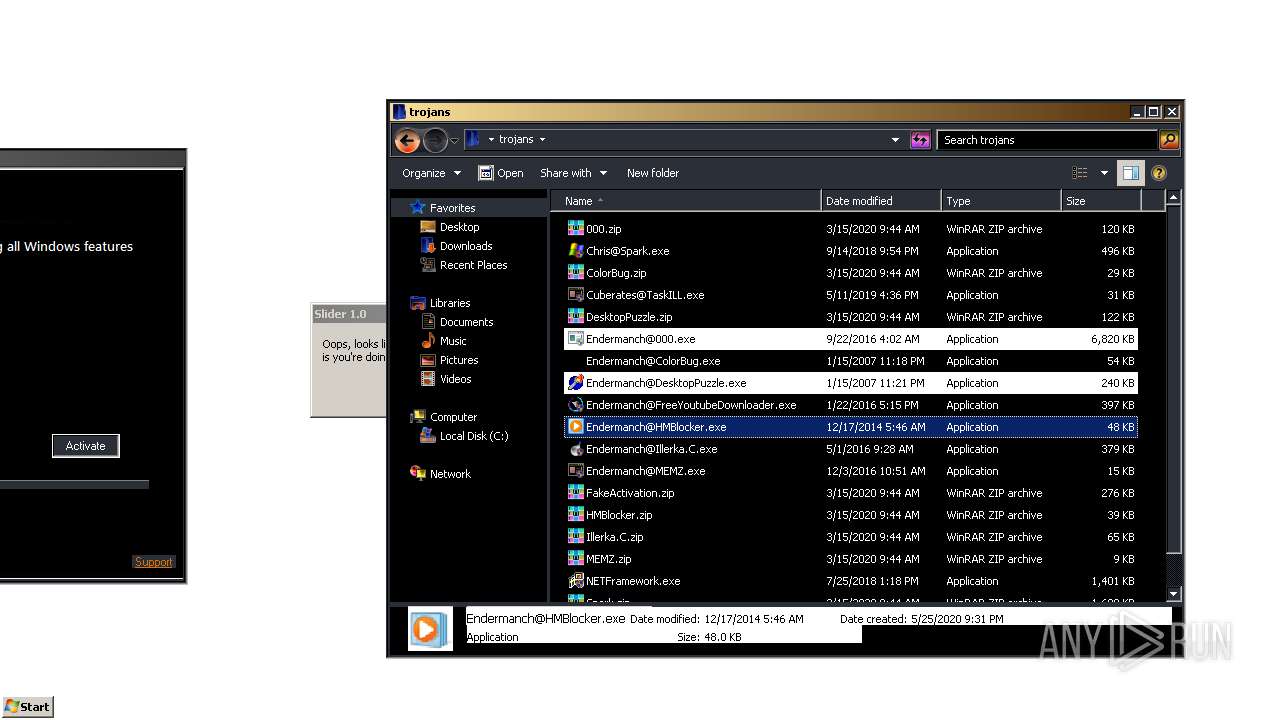This screenshot has width=1280, height=720.
Task: Open Local Disk (C:)
Action: (473, 436)
